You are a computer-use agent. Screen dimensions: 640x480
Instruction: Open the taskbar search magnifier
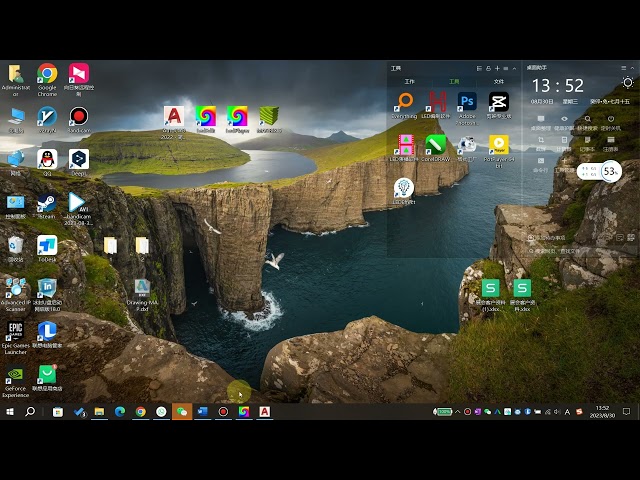click(30, 412)
